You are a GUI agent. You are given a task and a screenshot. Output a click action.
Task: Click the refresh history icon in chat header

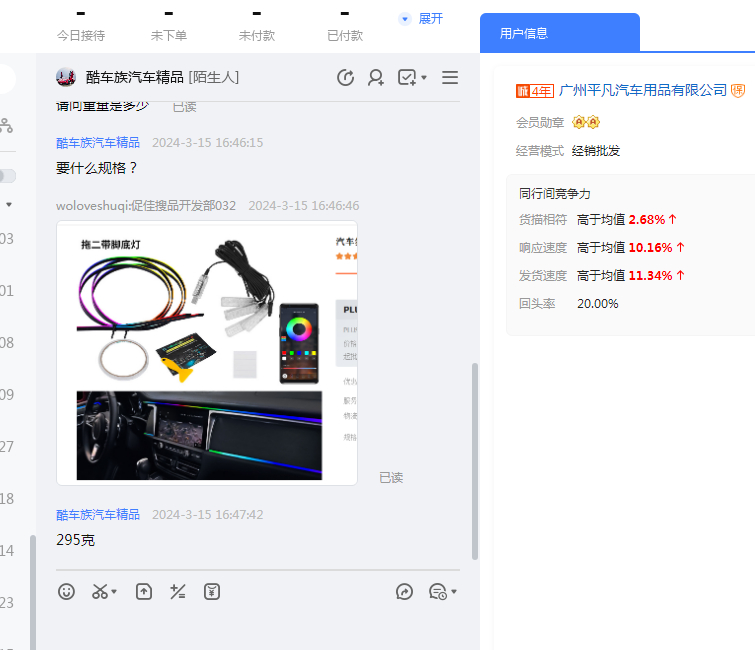point(346,77)
